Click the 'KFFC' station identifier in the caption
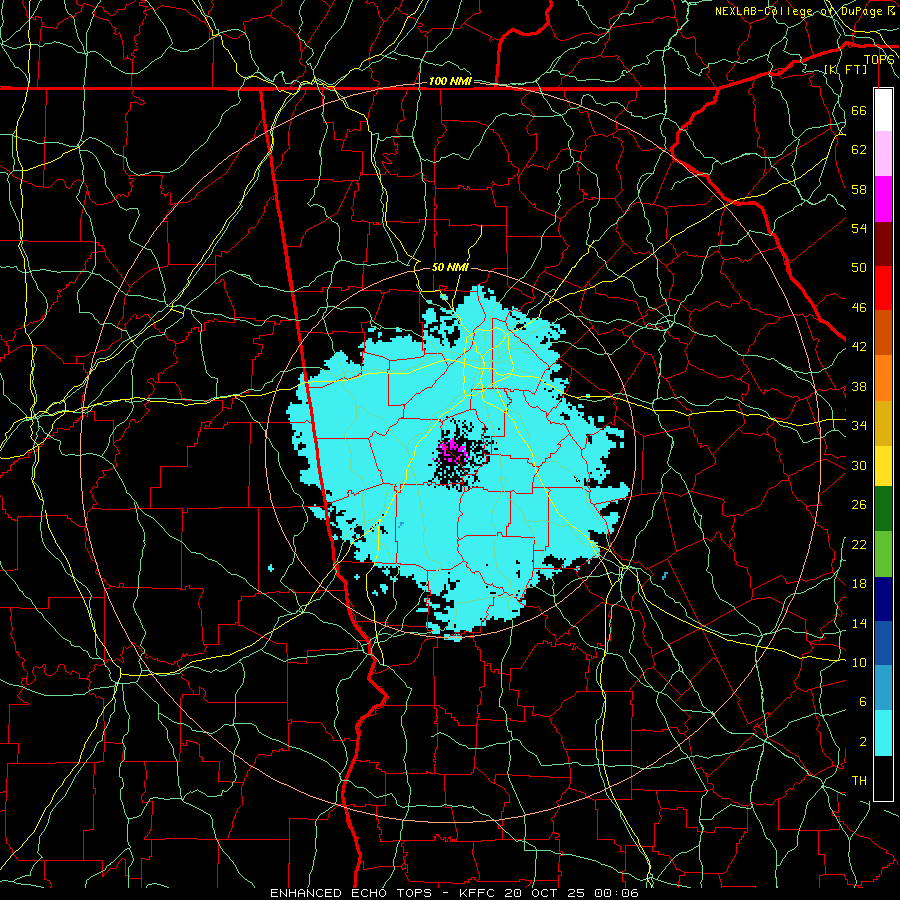 479,893
